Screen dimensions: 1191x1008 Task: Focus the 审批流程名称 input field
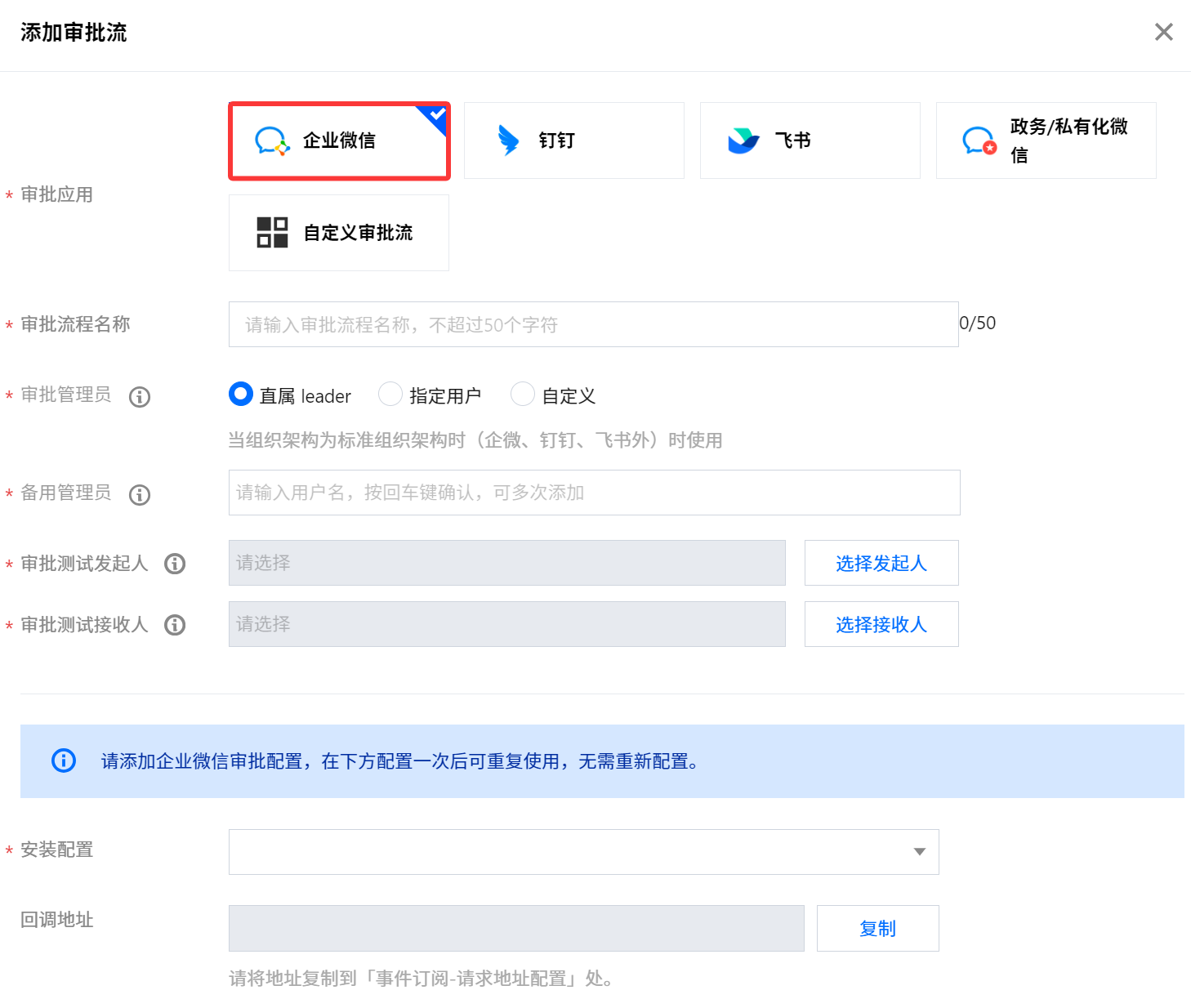593,324
